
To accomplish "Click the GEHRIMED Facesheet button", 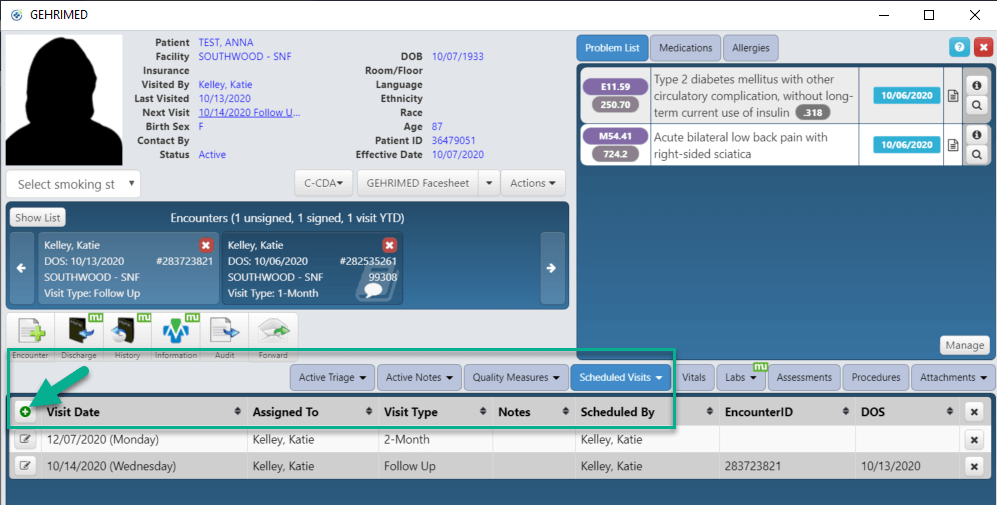I will point(417,183).
